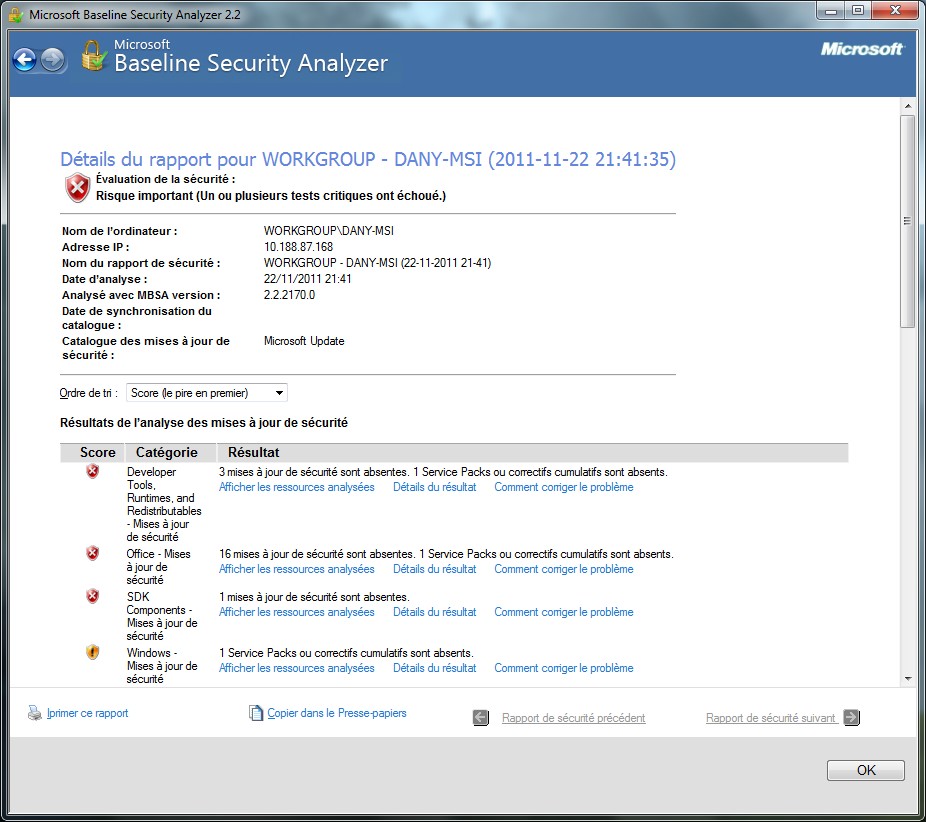Click the red shield security evaluation icon
The height and width of the screenshot is (822, 926).
pos(77,188)
